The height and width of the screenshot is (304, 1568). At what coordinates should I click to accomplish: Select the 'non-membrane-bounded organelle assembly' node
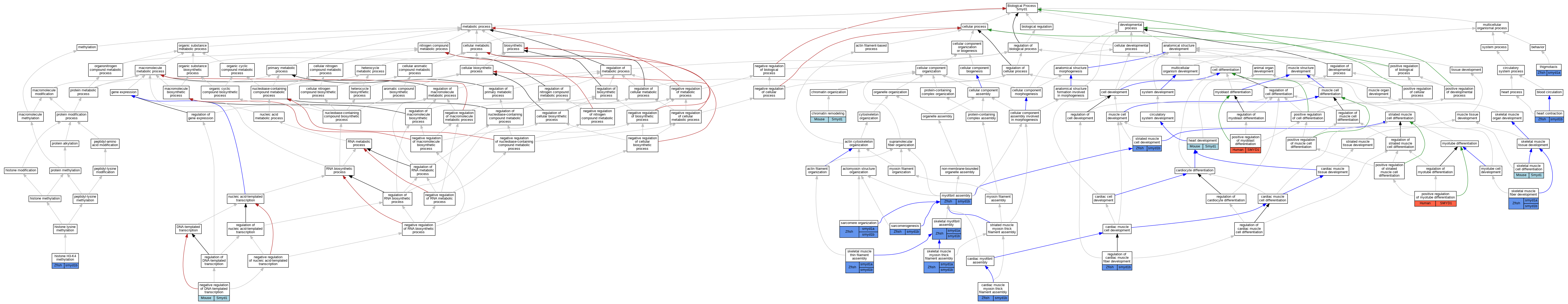[x=959, y=170]
